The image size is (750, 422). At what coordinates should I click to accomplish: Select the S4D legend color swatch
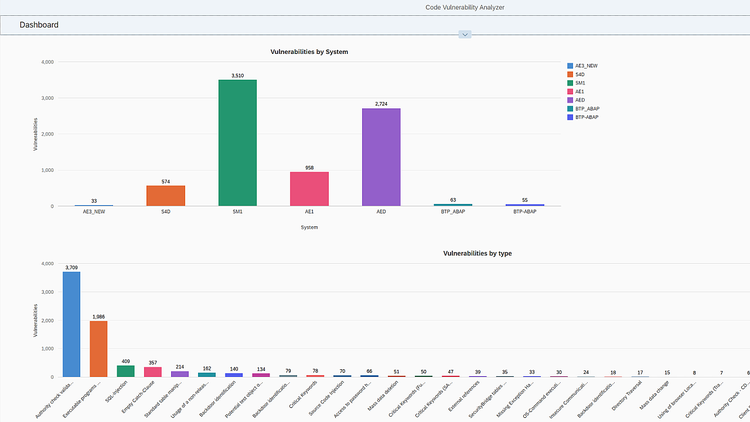(570, 75)
